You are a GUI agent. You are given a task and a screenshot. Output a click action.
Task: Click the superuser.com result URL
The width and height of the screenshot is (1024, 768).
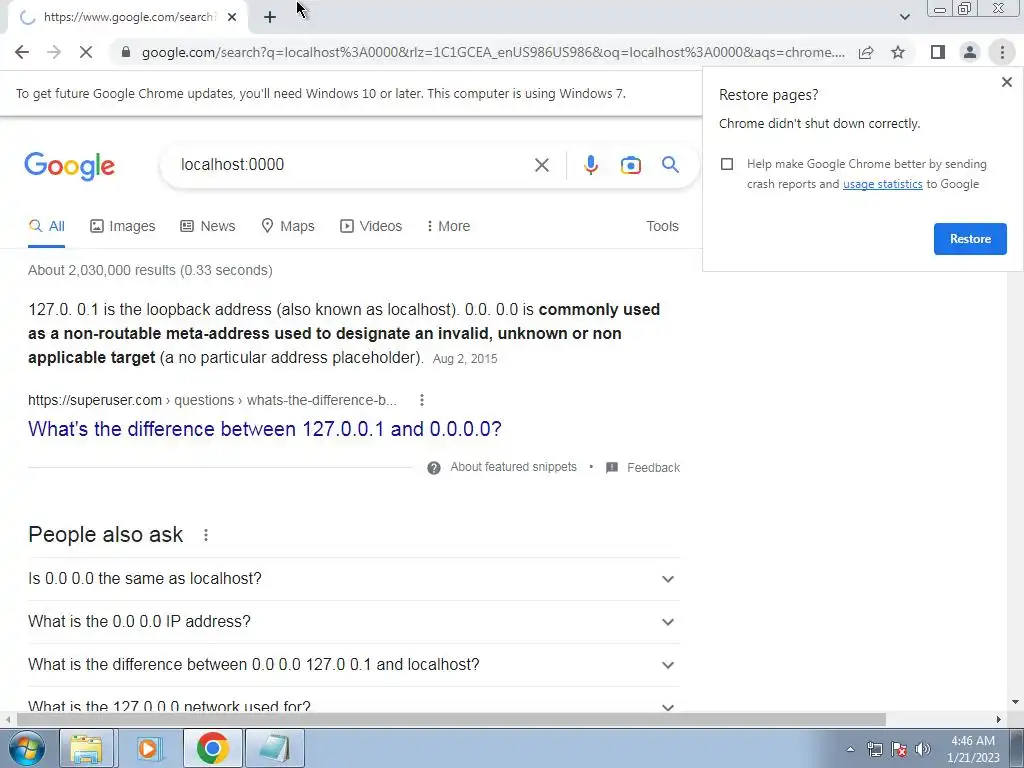click(212, 400)
